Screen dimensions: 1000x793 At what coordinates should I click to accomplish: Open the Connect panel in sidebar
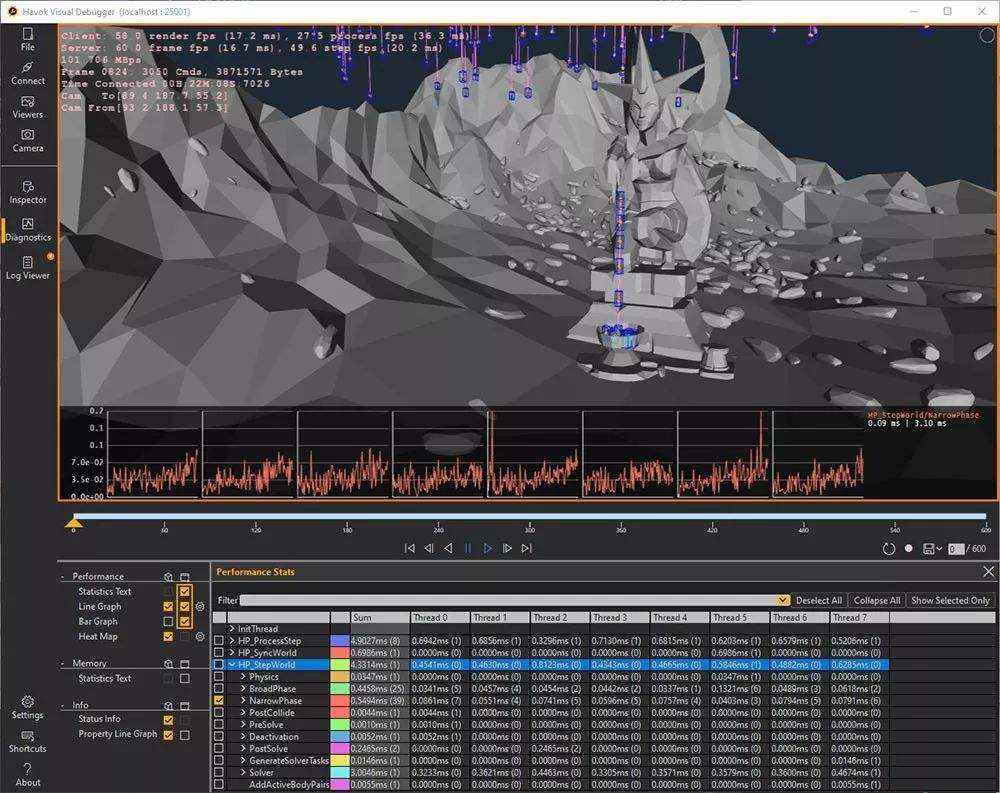coord(27,73)
